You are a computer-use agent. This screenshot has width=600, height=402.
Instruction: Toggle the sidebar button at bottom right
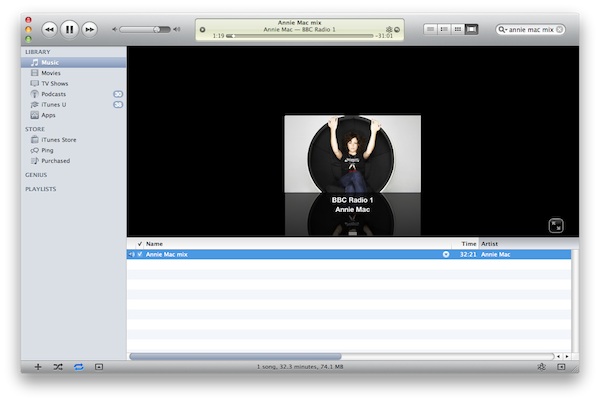(x=561, y=367)
